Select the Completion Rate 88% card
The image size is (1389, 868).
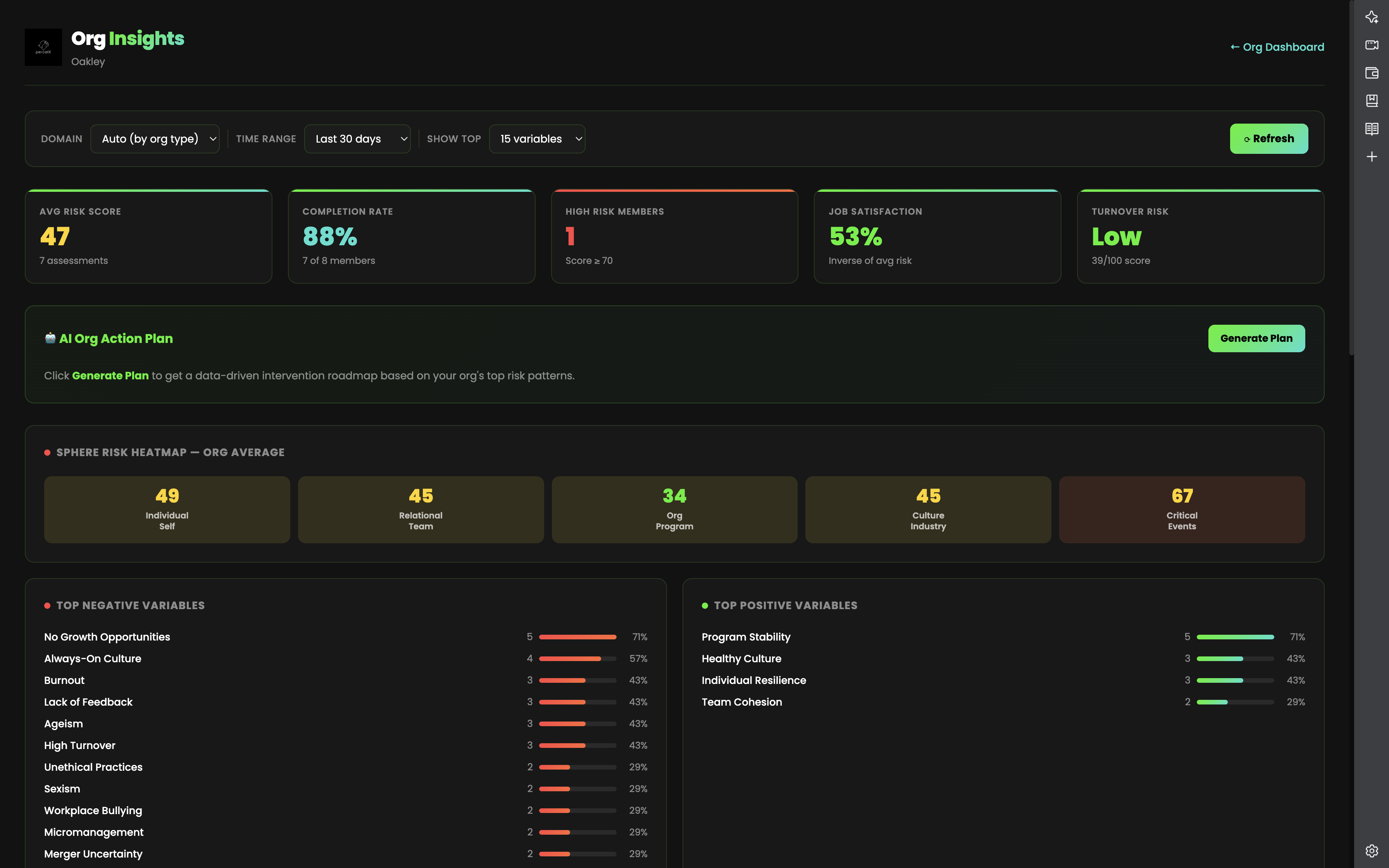click(411, 236)
